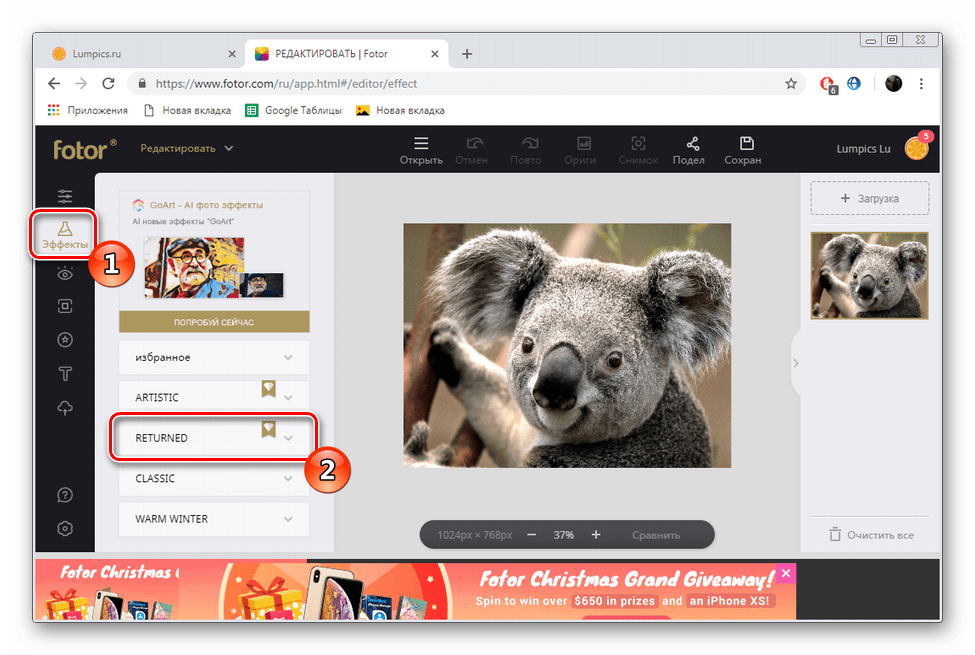Open the Chrome profile avatar
975x655 pixels.
pos(894,83)
